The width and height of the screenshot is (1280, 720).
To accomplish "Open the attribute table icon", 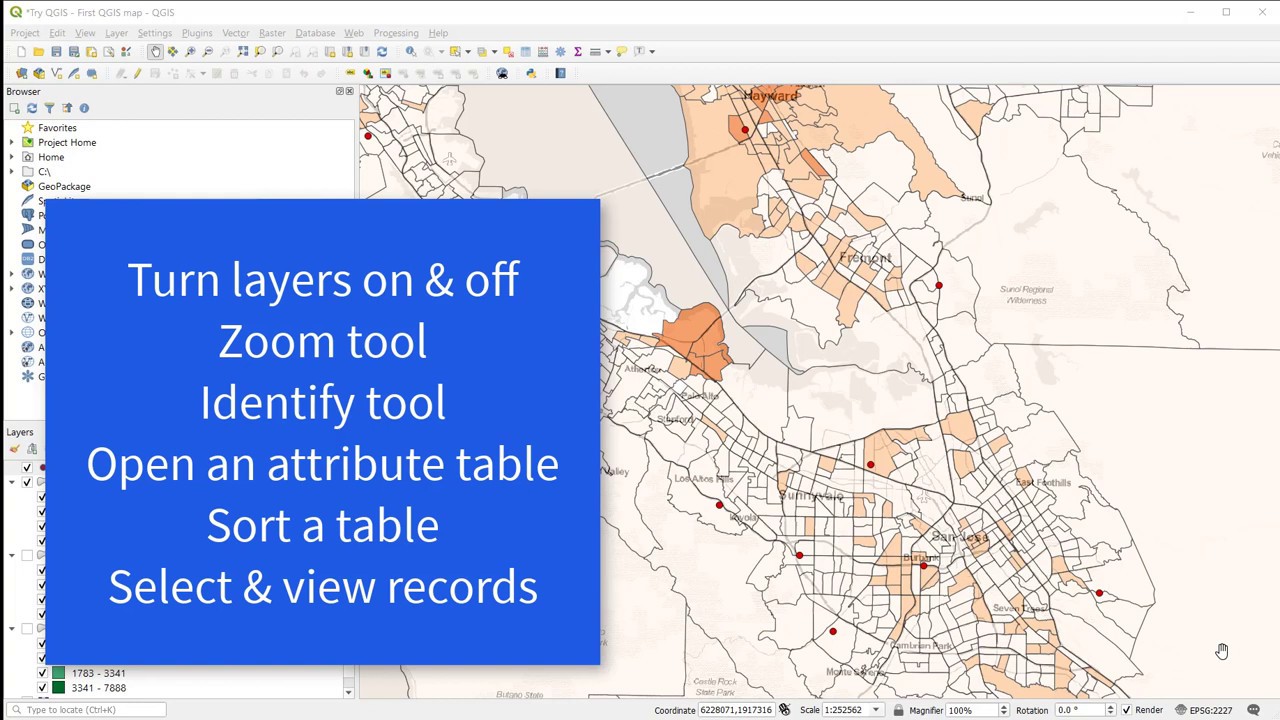I will 525,51.
